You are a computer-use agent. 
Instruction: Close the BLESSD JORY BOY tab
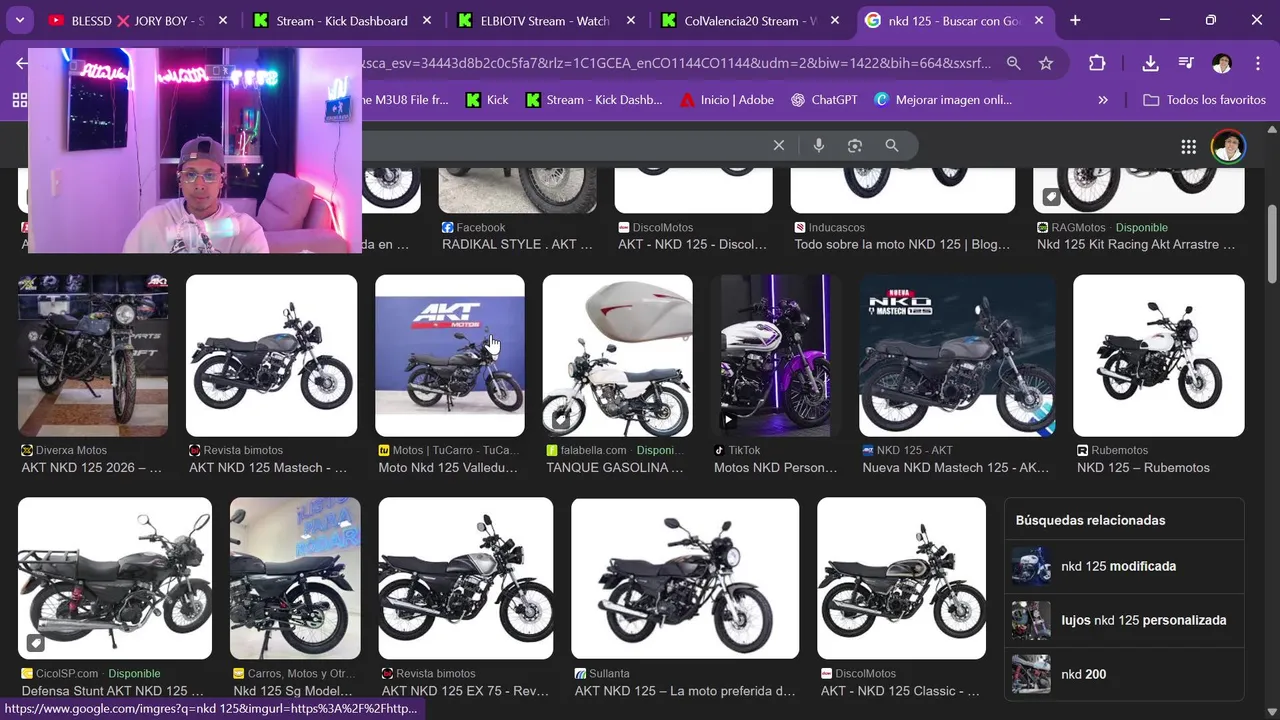click(x=222, y=20)
